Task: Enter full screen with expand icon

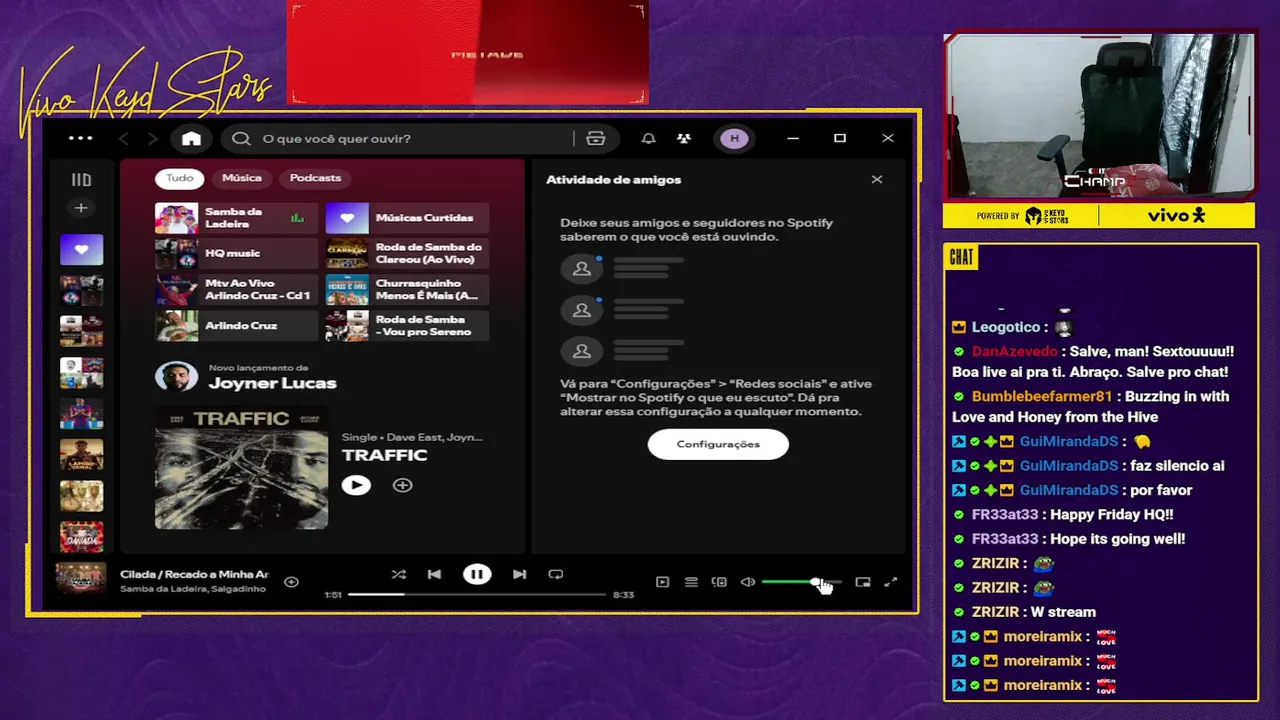Action: (891, 582)
